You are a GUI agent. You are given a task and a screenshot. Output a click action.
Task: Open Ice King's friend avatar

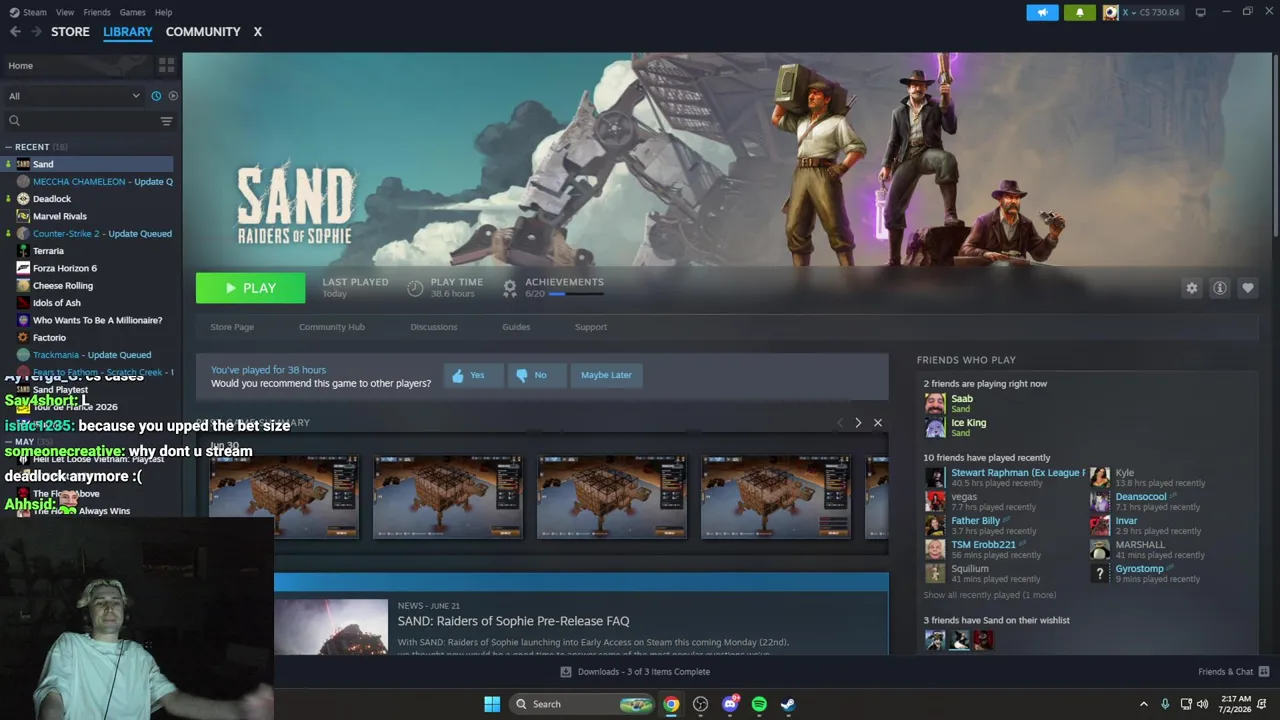point(935,427)
